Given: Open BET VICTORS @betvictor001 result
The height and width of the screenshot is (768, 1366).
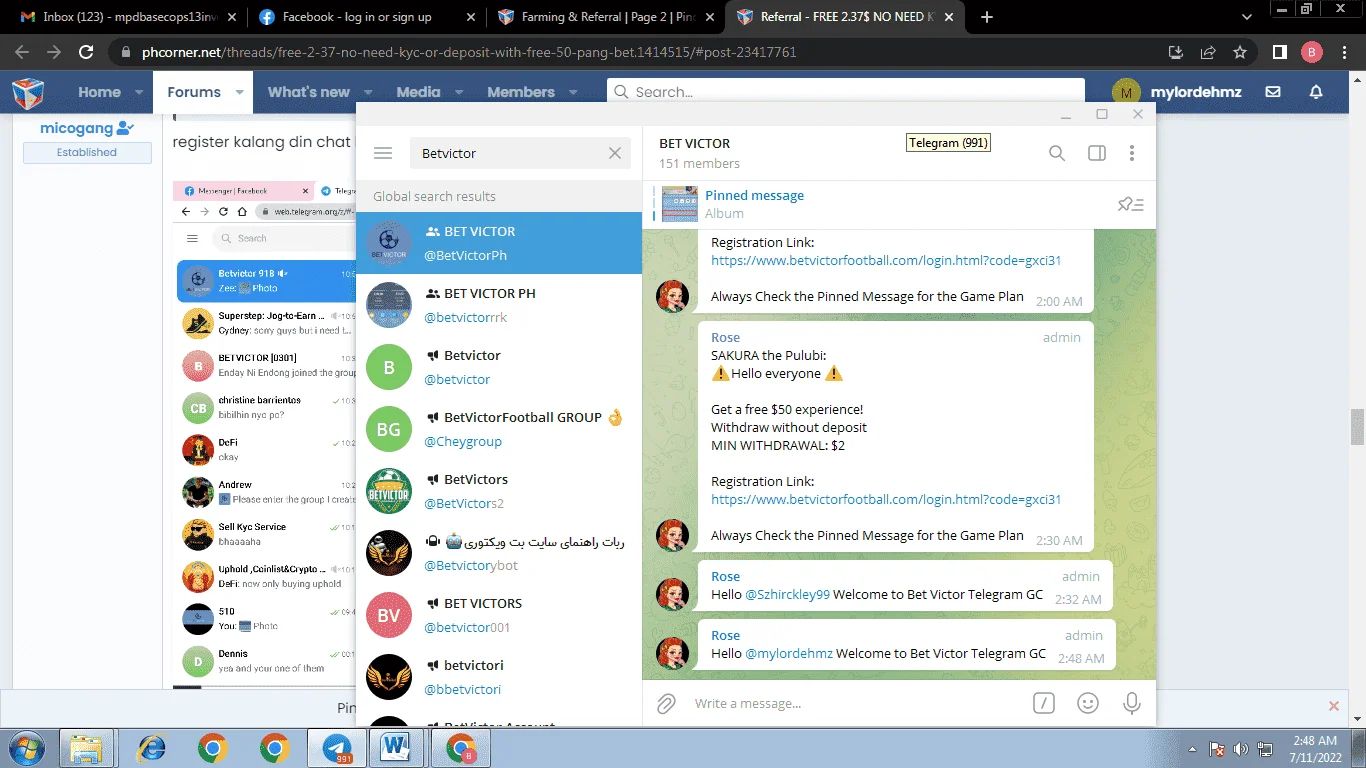Looking at the screenshot, I should point(499,615).
